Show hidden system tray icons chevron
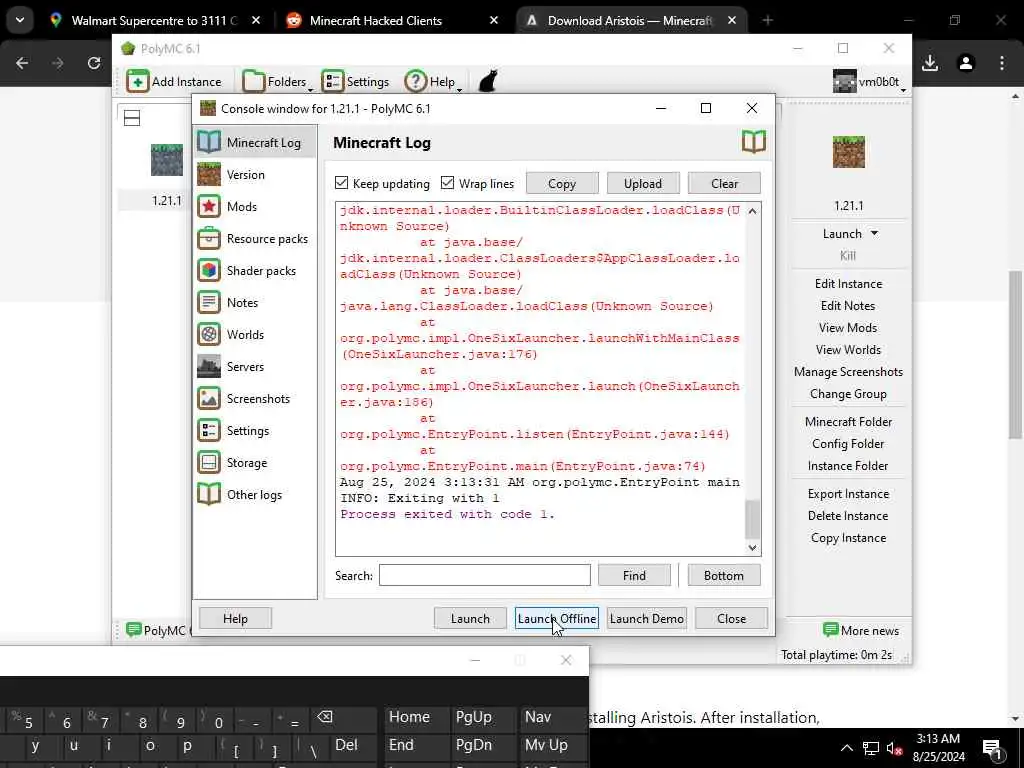1024x768 pixels. pyautogui.click(x=846, y=748)
